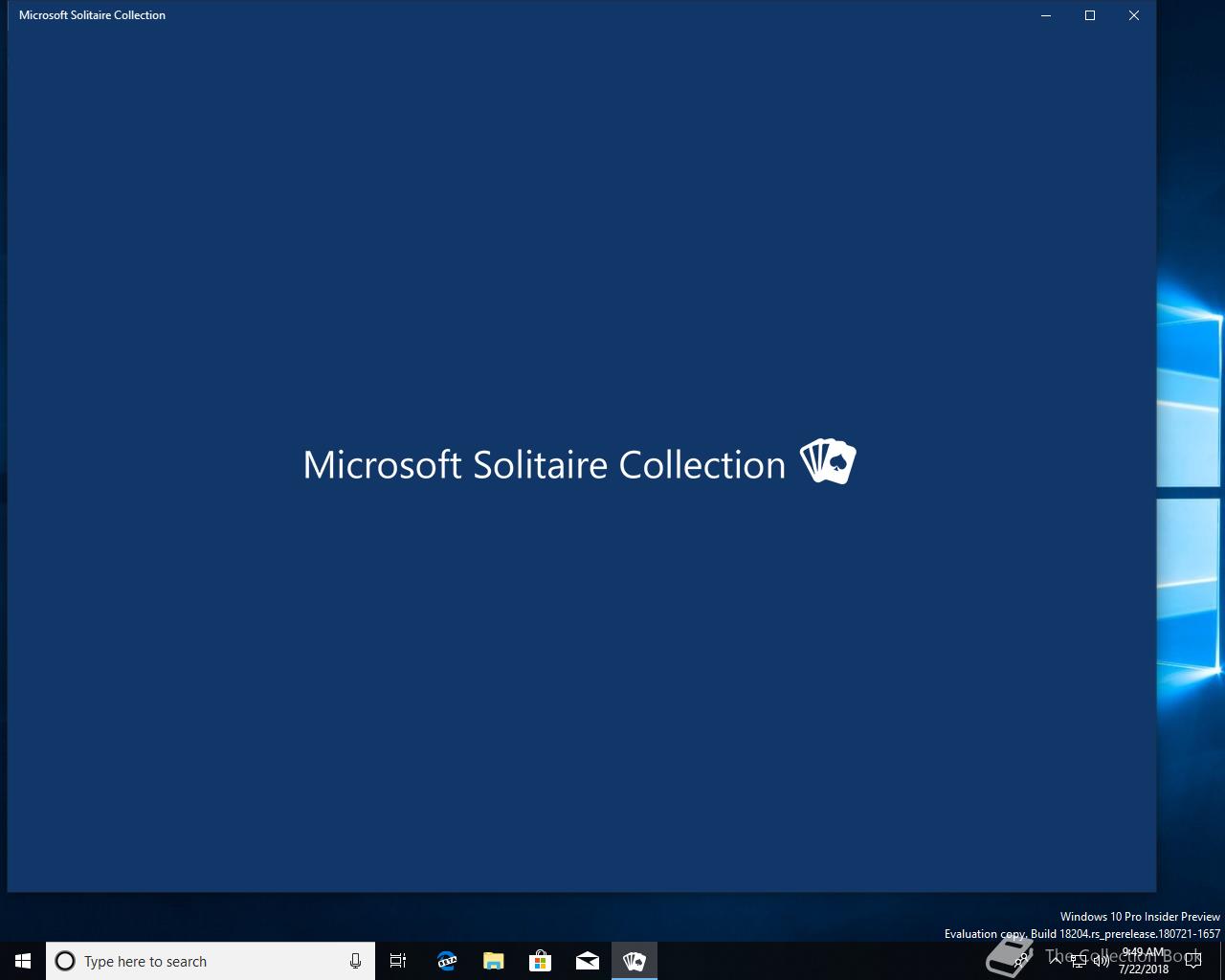This screenshot has width=1225, height=980.
Task: Click the Cortana circle icon
Action: [x=65, y=961]
